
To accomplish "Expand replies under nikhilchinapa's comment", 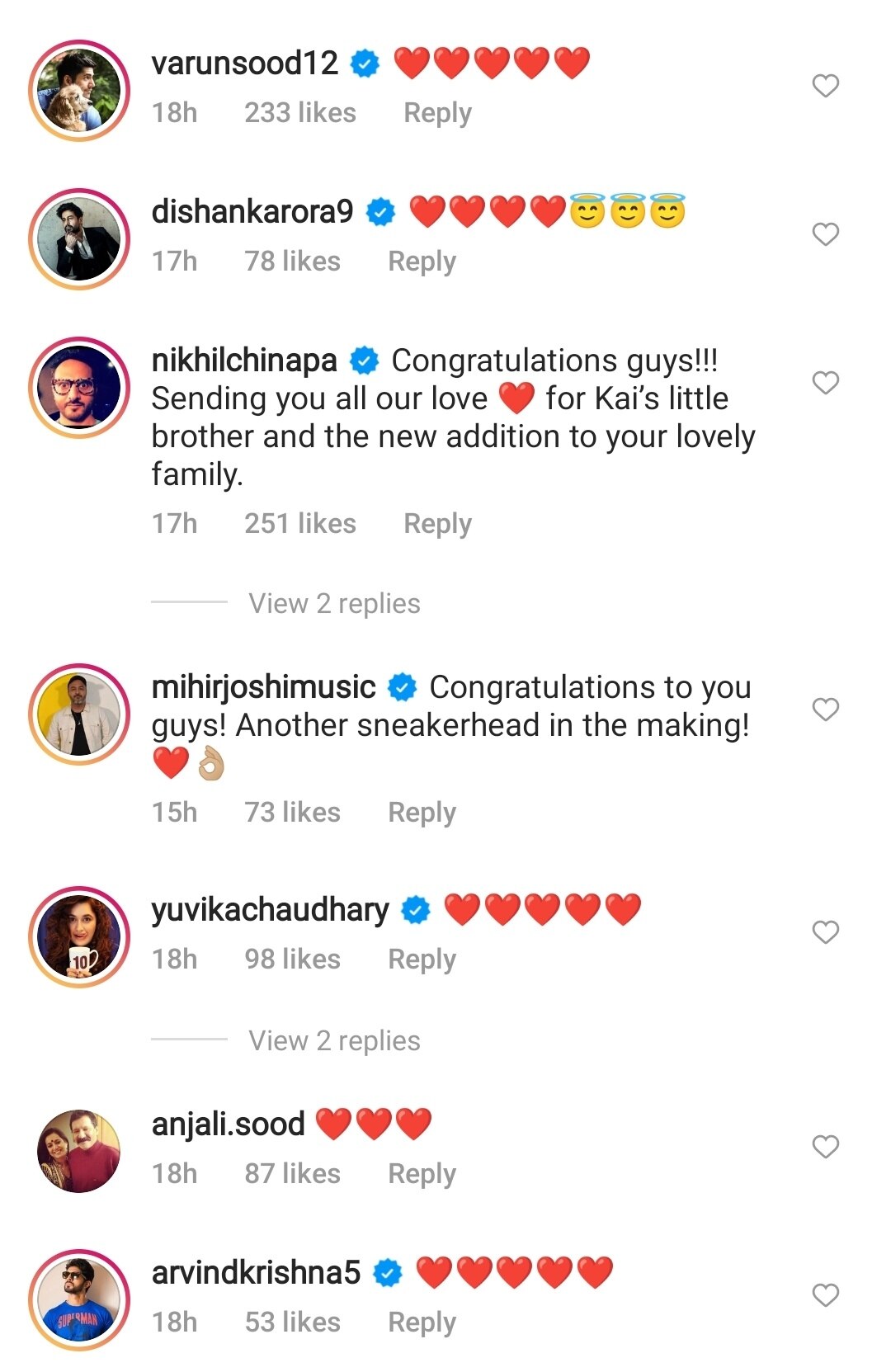I will tap(334, 603).
